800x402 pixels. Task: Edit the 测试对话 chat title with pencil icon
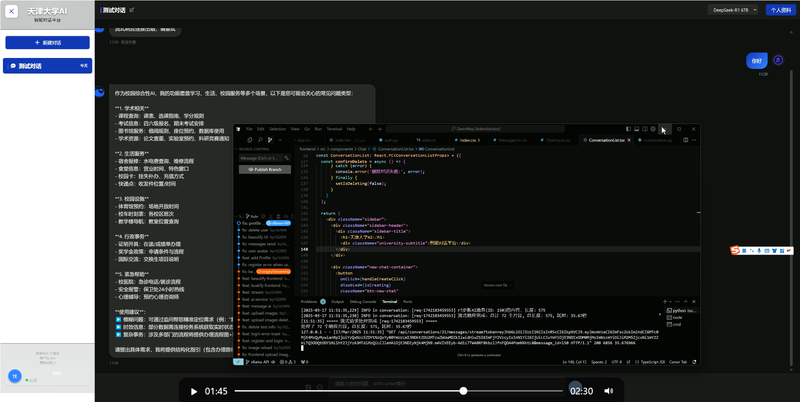[x=132, y=10]
